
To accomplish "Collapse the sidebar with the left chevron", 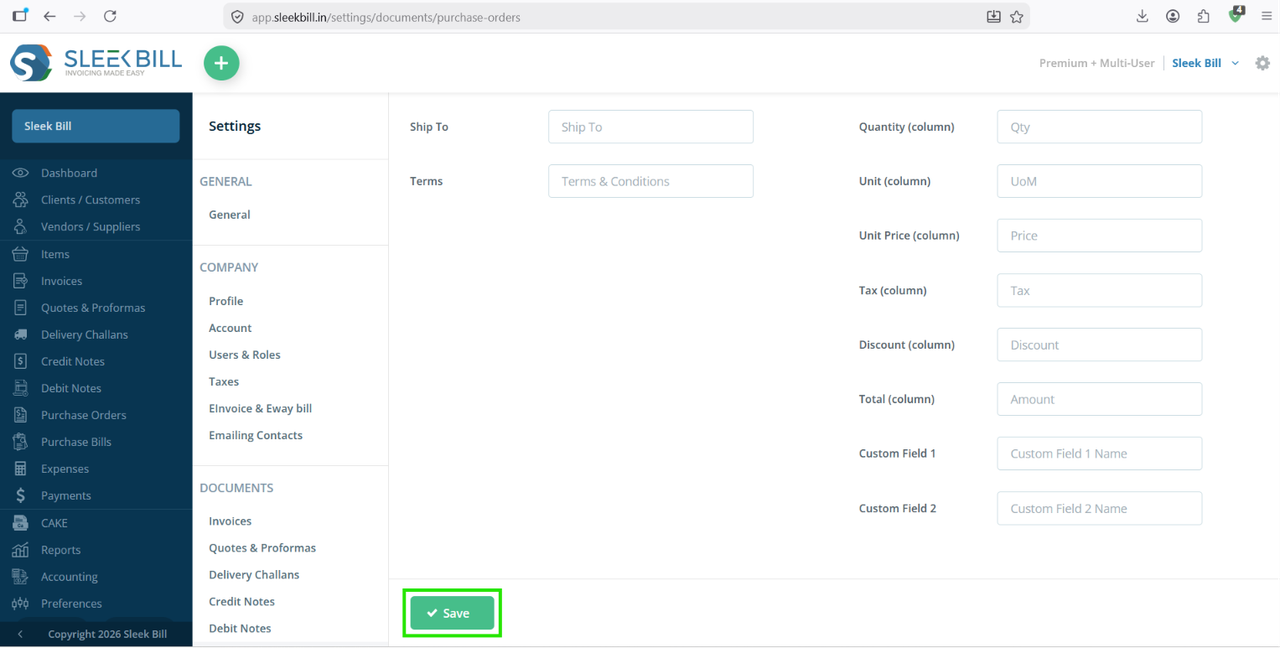I will [x=20, y=634].
